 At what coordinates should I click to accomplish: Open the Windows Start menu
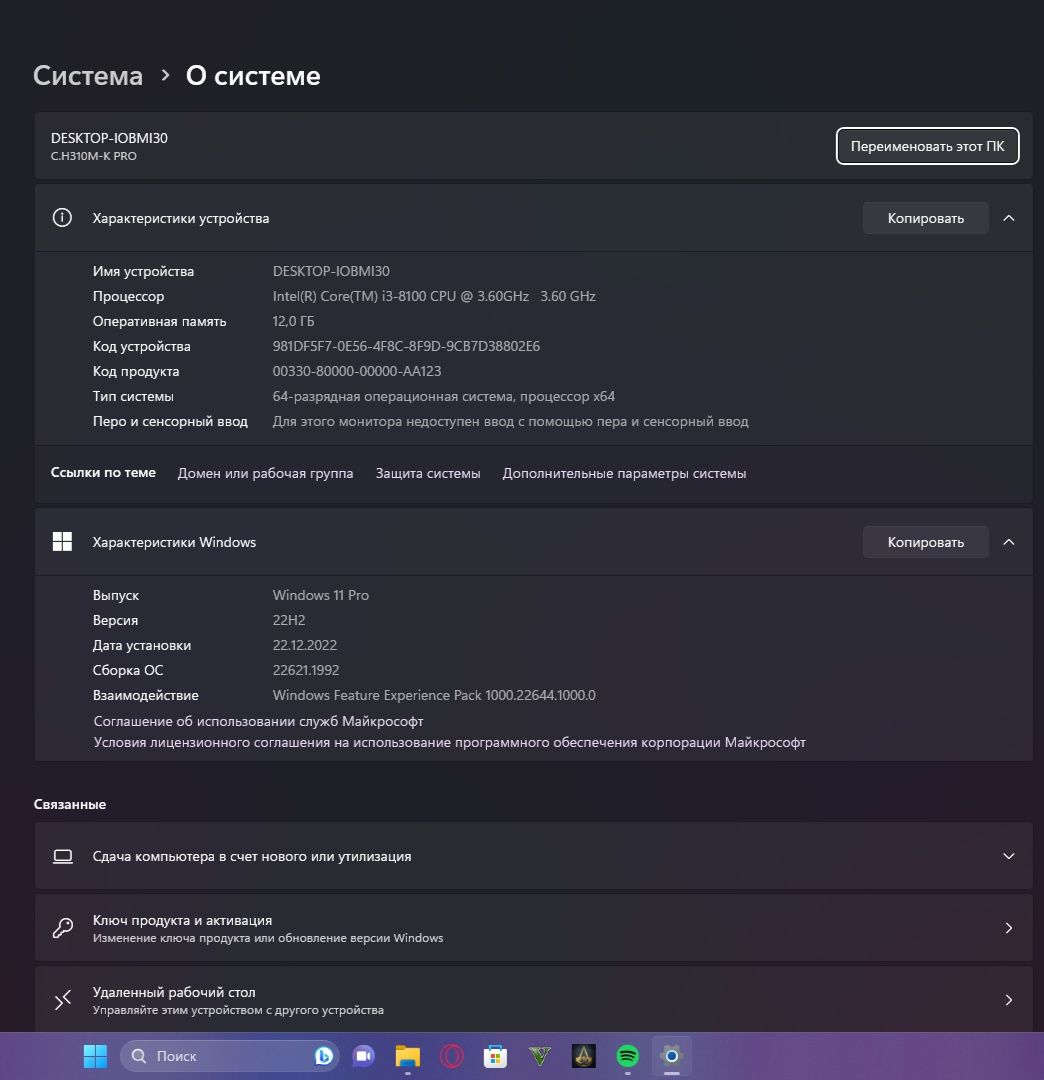tap(95, 1056)
